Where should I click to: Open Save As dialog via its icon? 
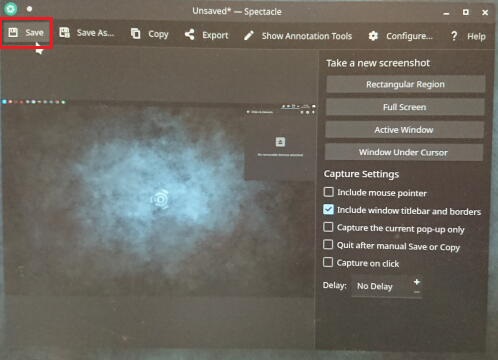[x=65, y=33]
